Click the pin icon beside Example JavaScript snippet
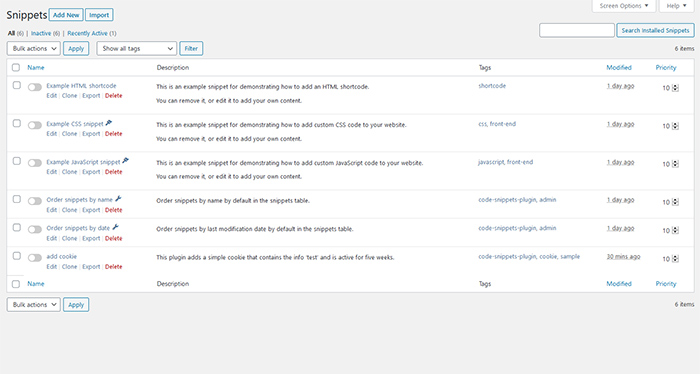The height and width of the screenshot is (374, 700). pos(125,161)
